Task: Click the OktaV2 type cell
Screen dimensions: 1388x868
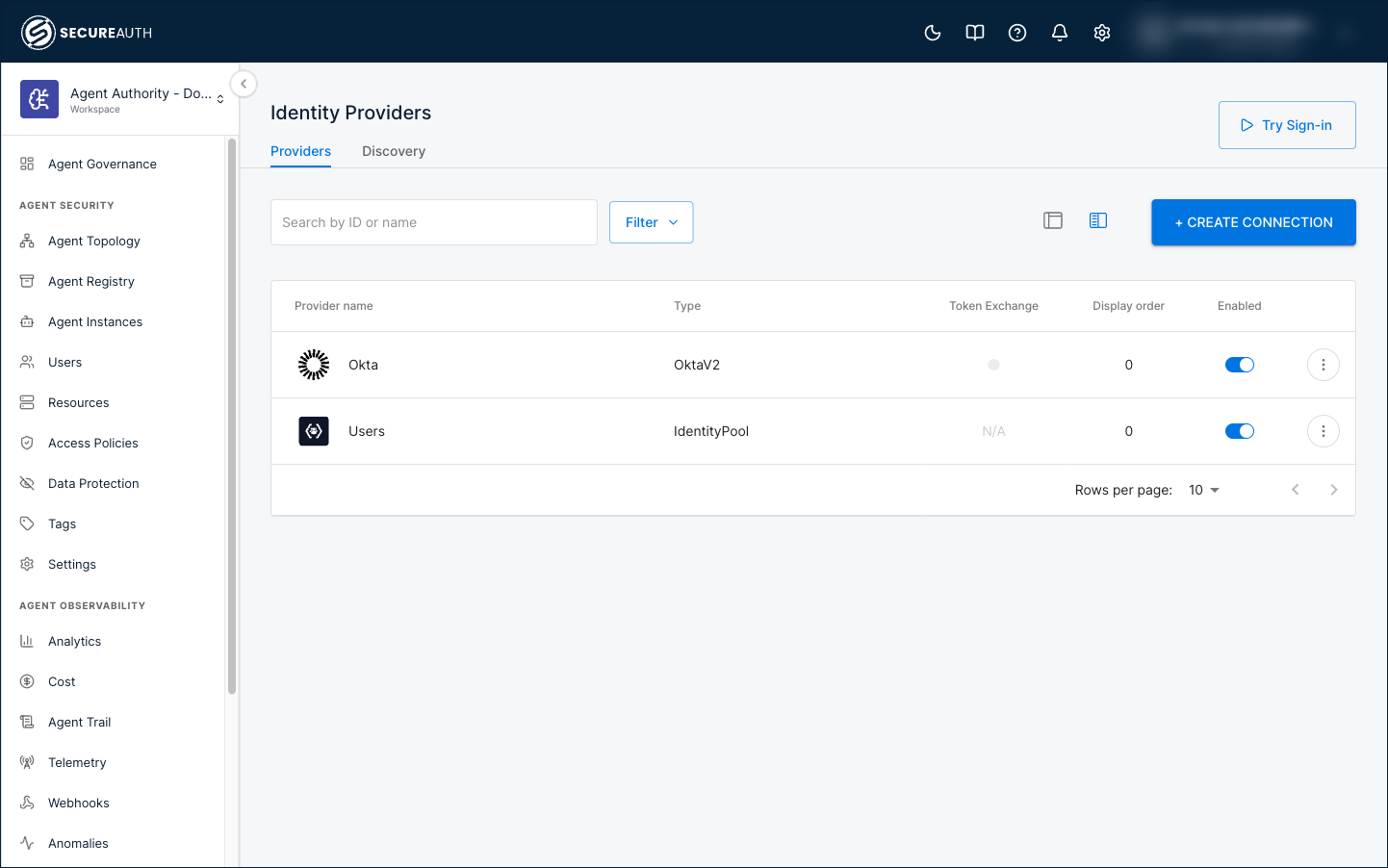Action: [697, 365]
